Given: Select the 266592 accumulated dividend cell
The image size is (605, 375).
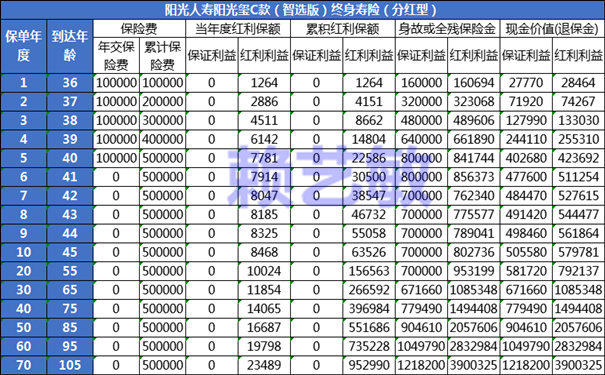Looking at the screenshot, I should pyautogui.click(x=369, y=290).
